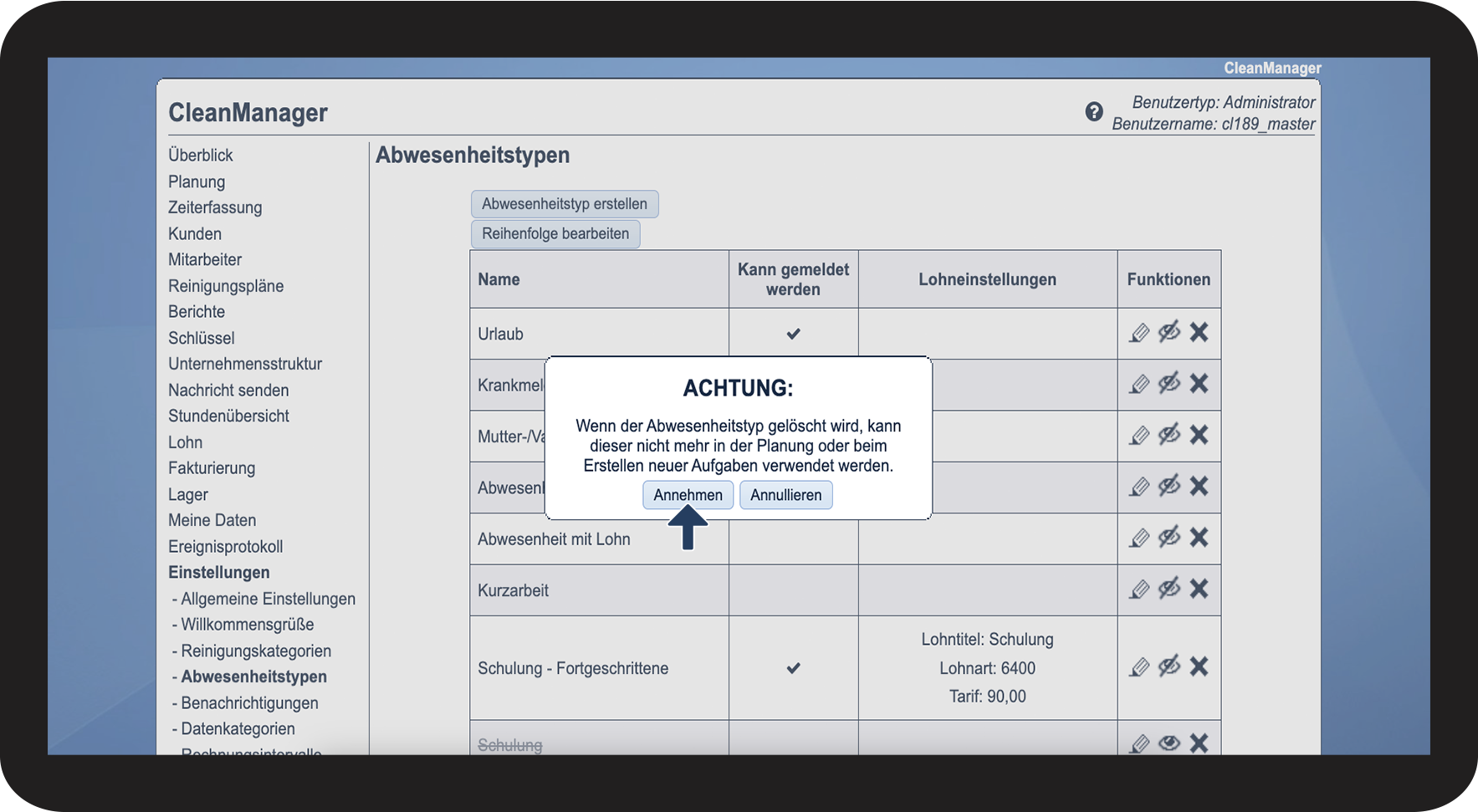Open Meine Daten in the sidebar

(212, 520)
